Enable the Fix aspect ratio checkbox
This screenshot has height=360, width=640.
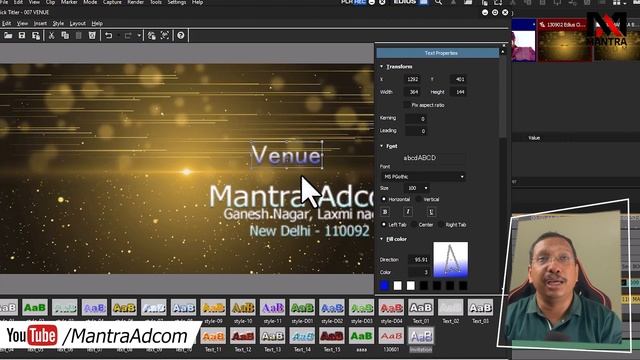click(406, 105)
